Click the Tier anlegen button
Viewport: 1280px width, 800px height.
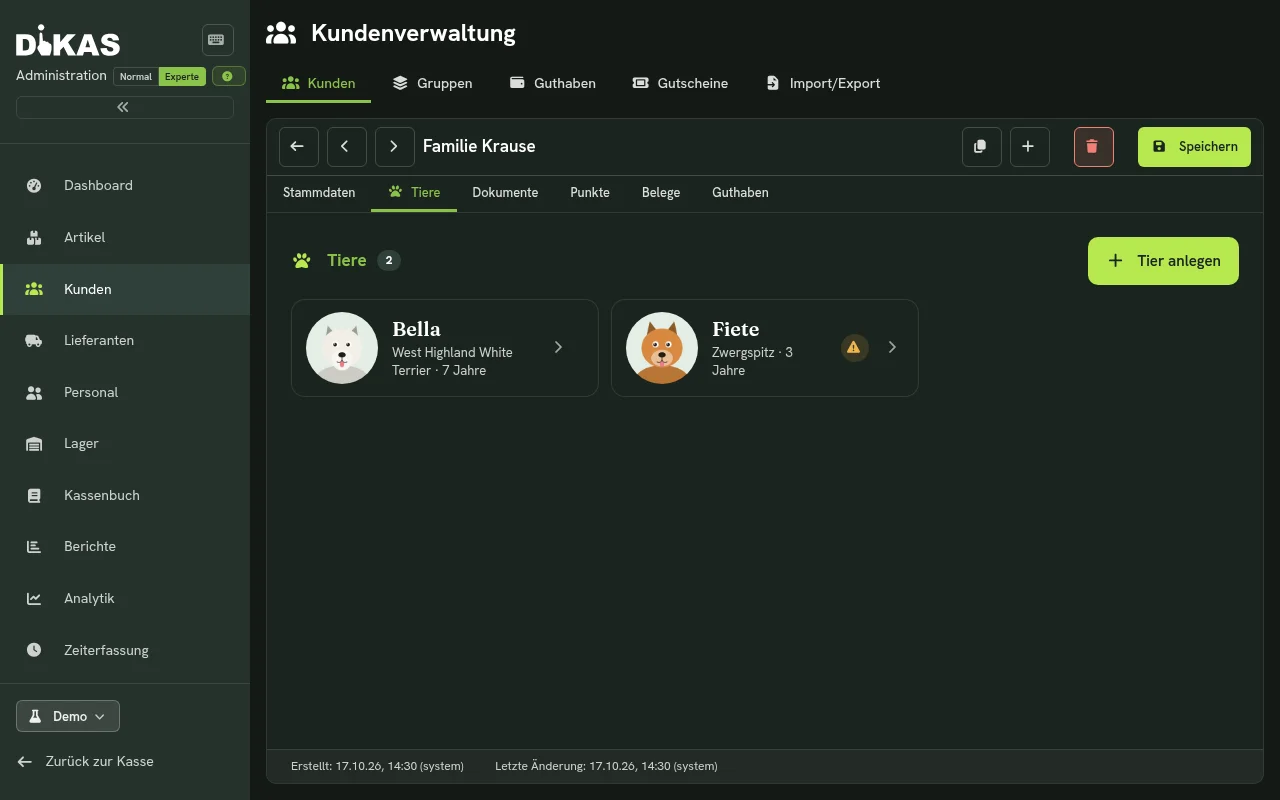(1163, 261)
